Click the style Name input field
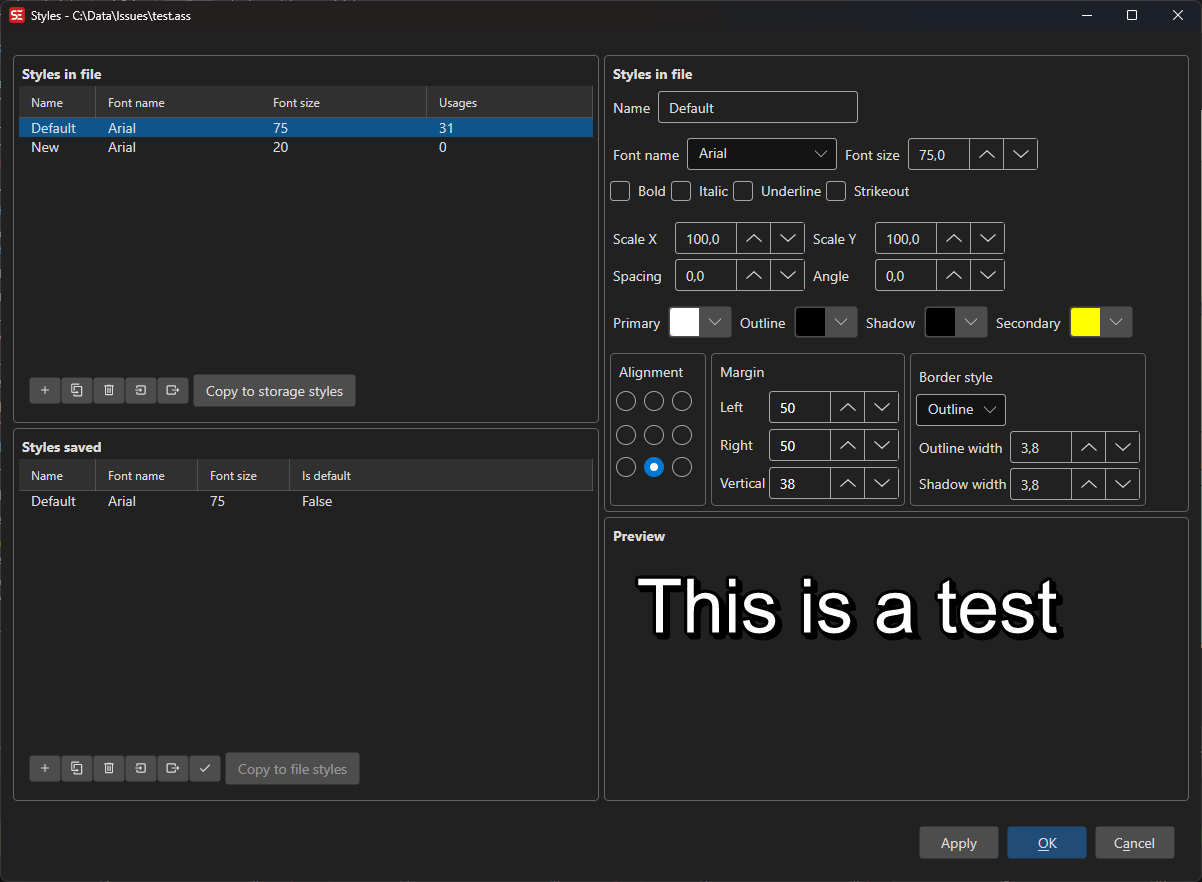Screen dimensions: 1202x882 (757, 108)
